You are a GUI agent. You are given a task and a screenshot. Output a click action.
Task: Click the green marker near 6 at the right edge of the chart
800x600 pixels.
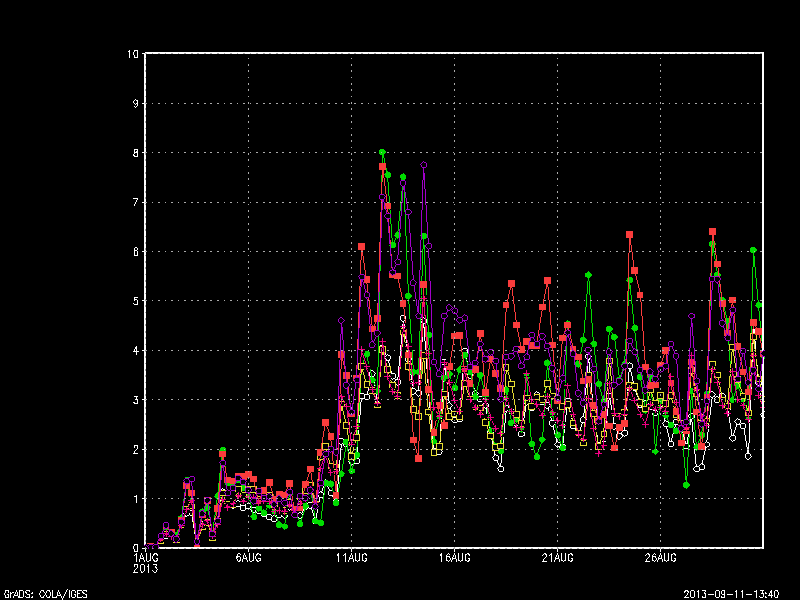(x=753, y=250)
